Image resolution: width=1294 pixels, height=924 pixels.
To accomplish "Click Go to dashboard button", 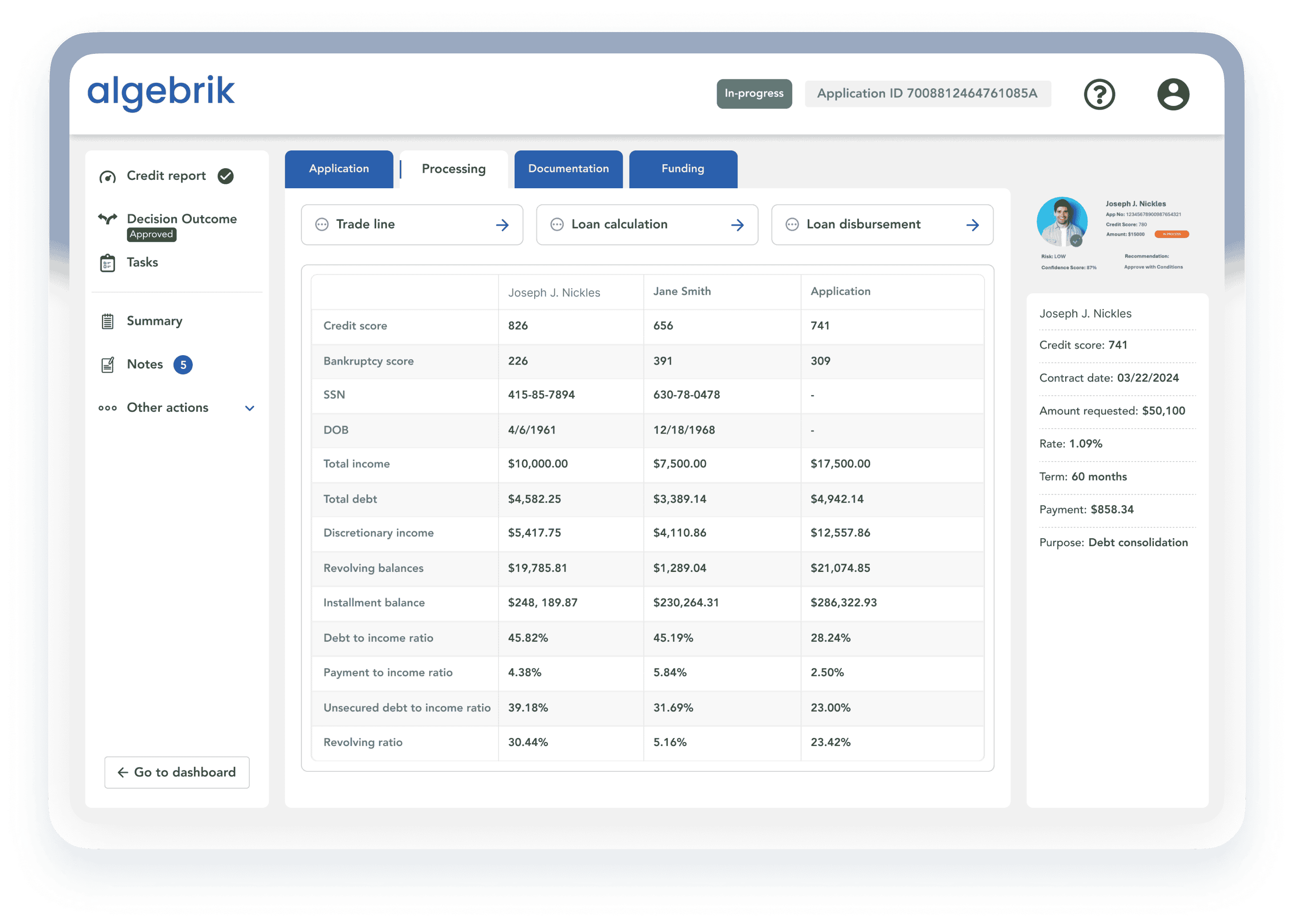I will [176, 773].
